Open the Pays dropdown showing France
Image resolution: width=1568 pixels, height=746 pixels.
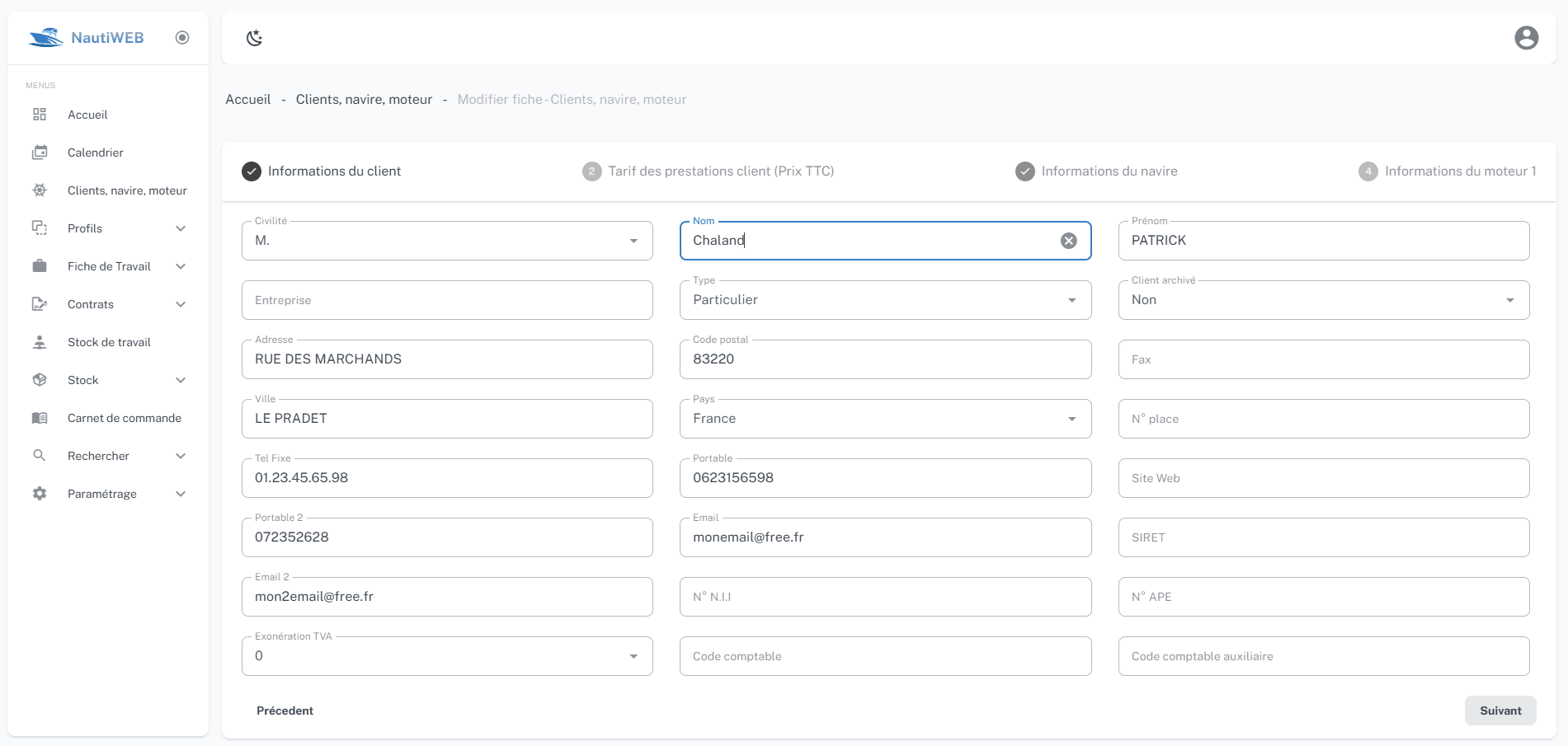885,419
